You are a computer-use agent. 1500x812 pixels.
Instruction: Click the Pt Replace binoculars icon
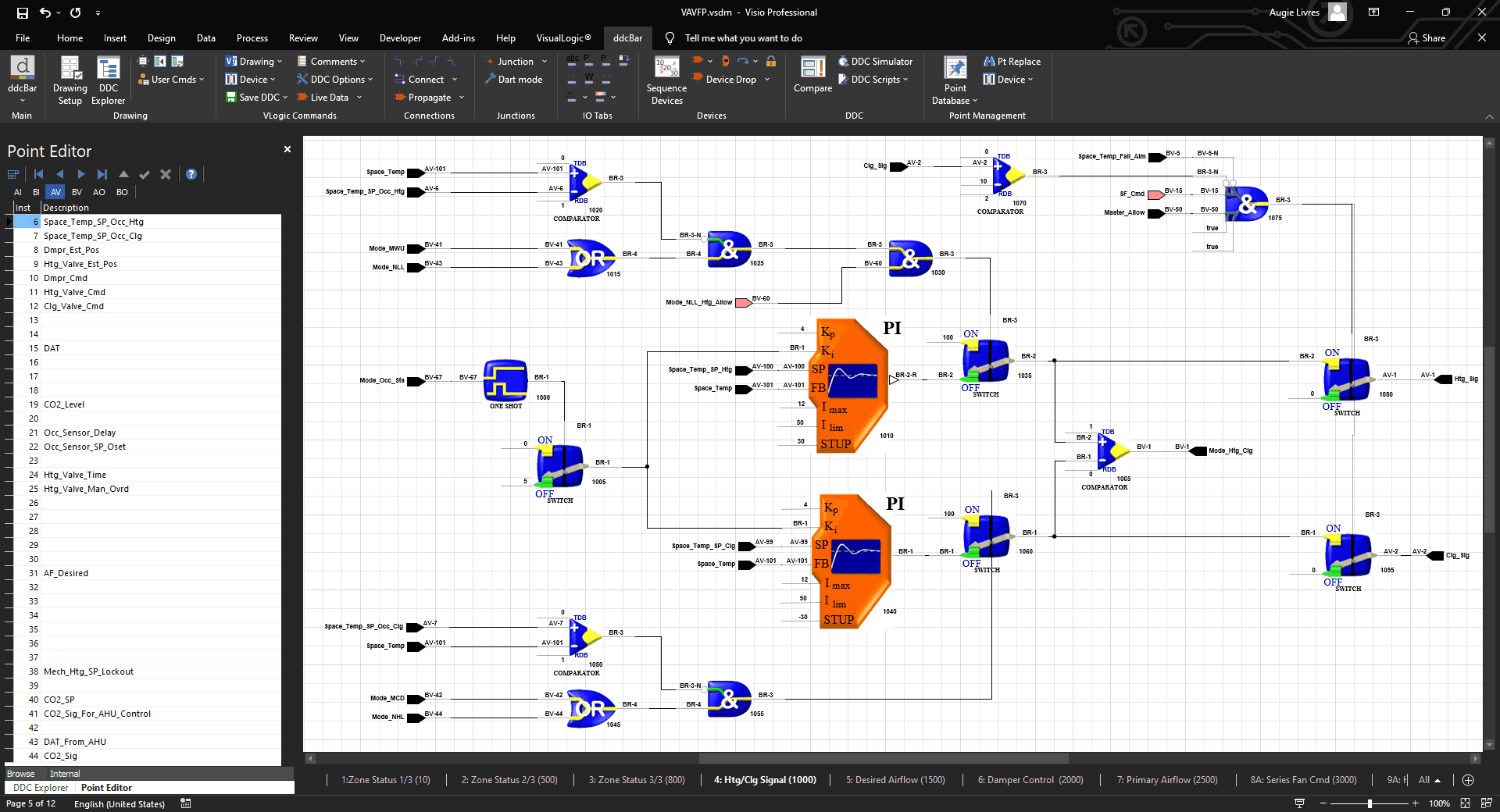(989, 62)
